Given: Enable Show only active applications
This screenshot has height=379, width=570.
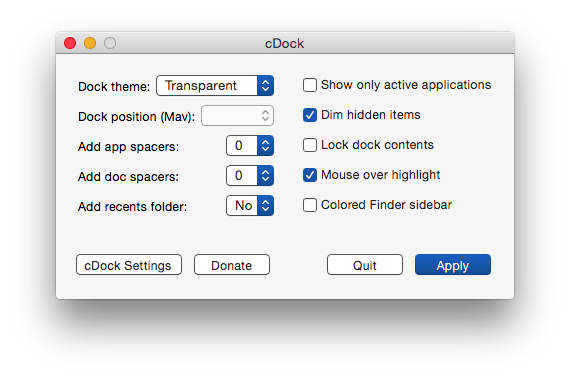Looking at the screenshot, I should pos(310,85).
